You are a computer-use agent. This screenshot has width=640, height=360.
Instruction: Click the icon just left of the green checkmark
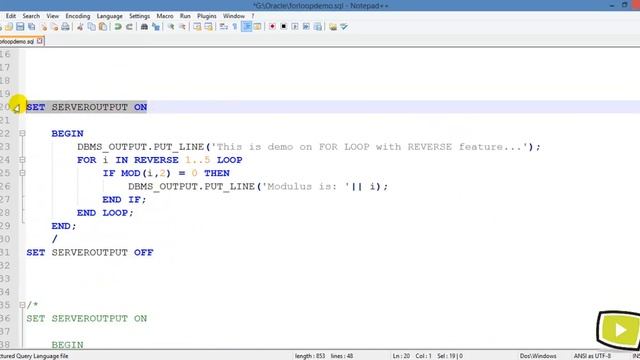tap(333, 27)
